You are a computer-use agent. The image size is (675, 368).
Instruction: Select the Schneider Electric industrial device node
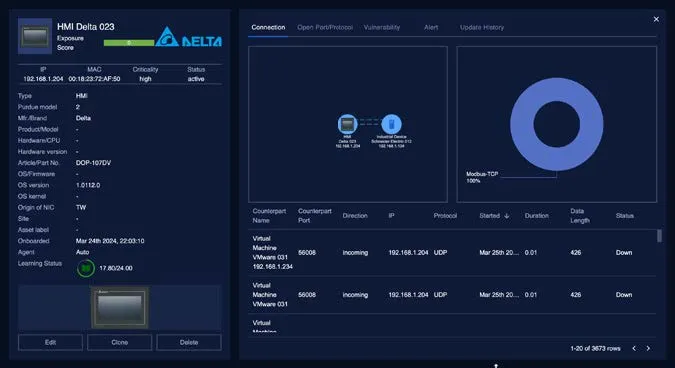point(391,124)
